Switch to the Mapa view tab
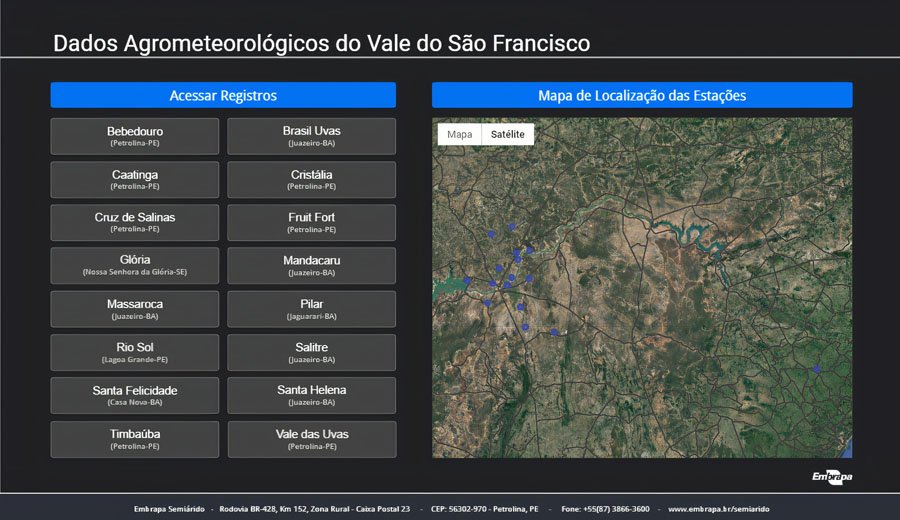Viewport: 900px width, 520px height. pos(459,134)
